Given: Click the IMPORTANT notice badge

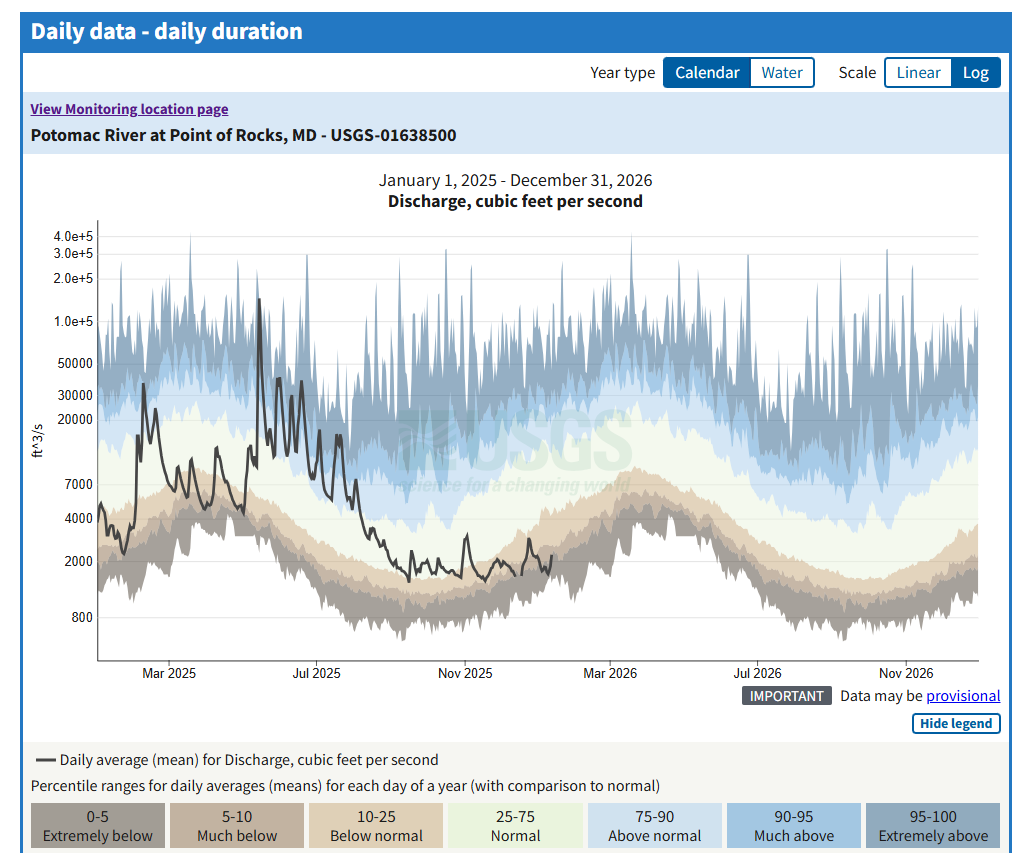Looking at the screenshot, I should (x=786, y=695).
